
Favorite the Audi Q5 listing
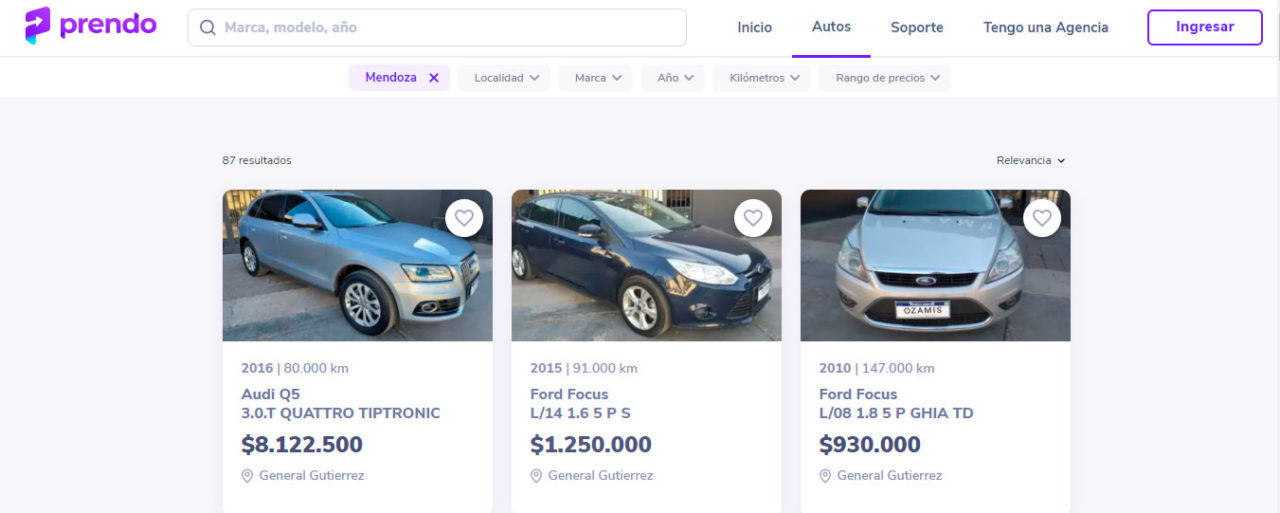(464, 217)
